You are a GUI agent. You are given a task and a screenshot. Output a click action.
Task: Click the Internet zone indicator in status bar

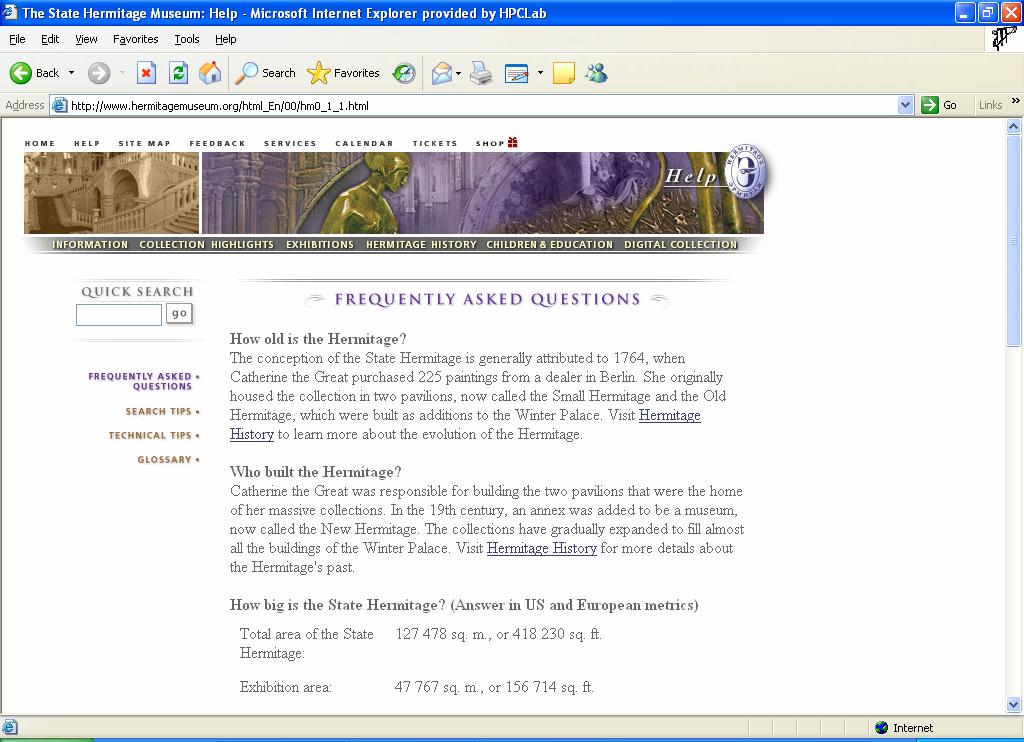pyautogui.click(x=904, y=728)
